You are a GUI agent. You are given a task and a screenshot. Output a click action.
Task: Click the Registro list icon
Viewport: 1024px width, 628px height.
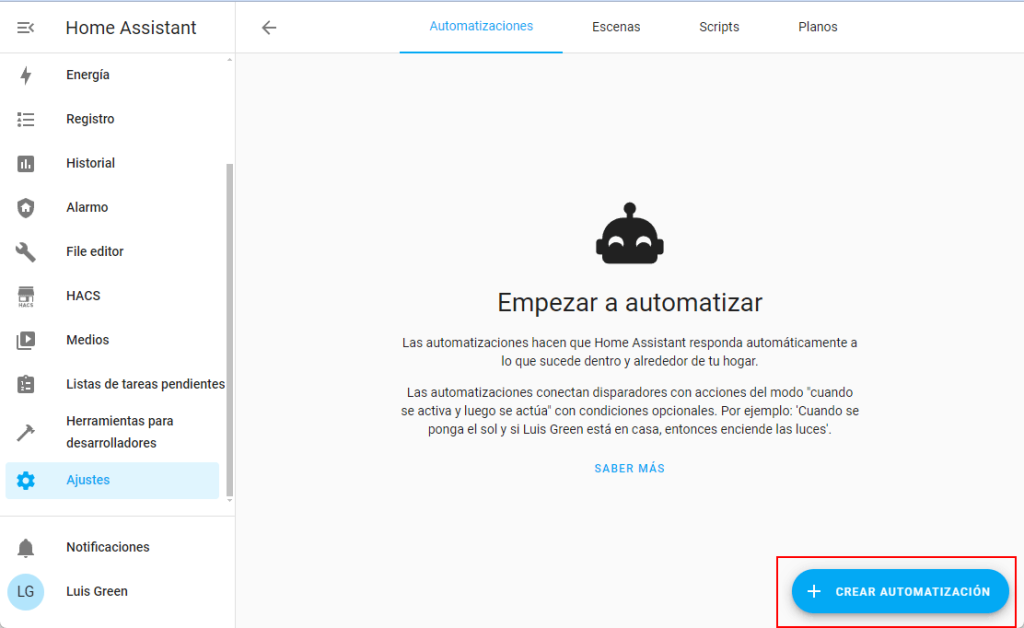pos(26,119)
